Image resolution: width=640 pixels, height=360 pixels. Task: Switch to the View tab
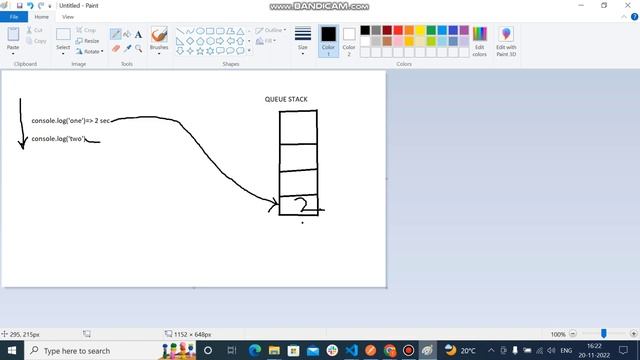pyautogui.click(x=68, y=17)
